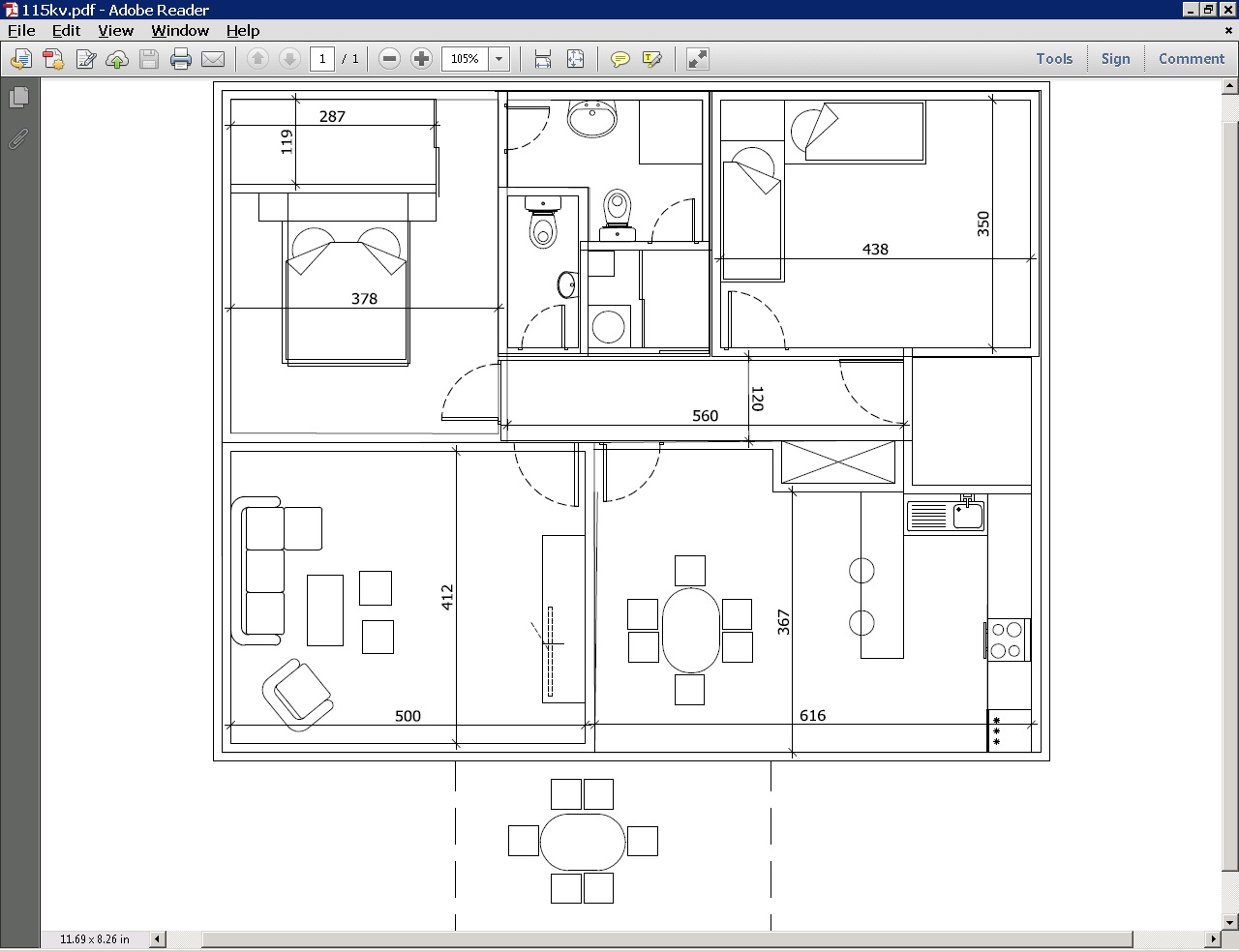
Task: Click the Send file by email icon
Action: [x=213, y=60]
